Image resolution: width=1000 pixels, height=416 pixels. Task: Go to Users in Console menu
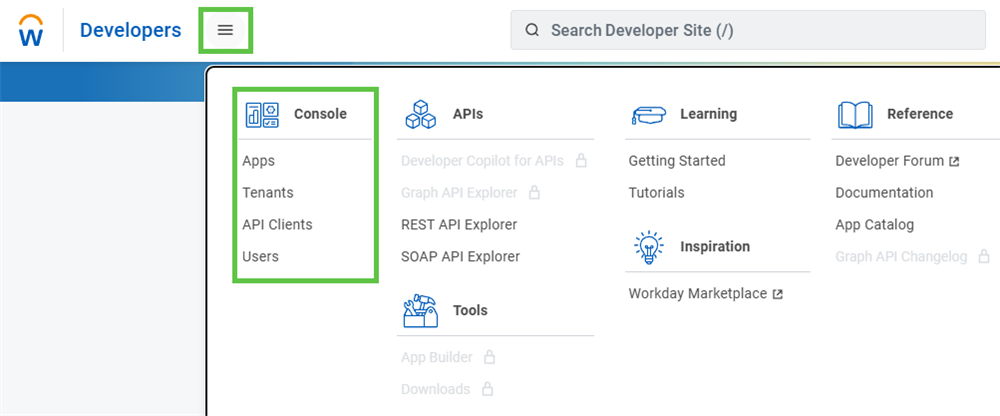click(x=260, y=256)
